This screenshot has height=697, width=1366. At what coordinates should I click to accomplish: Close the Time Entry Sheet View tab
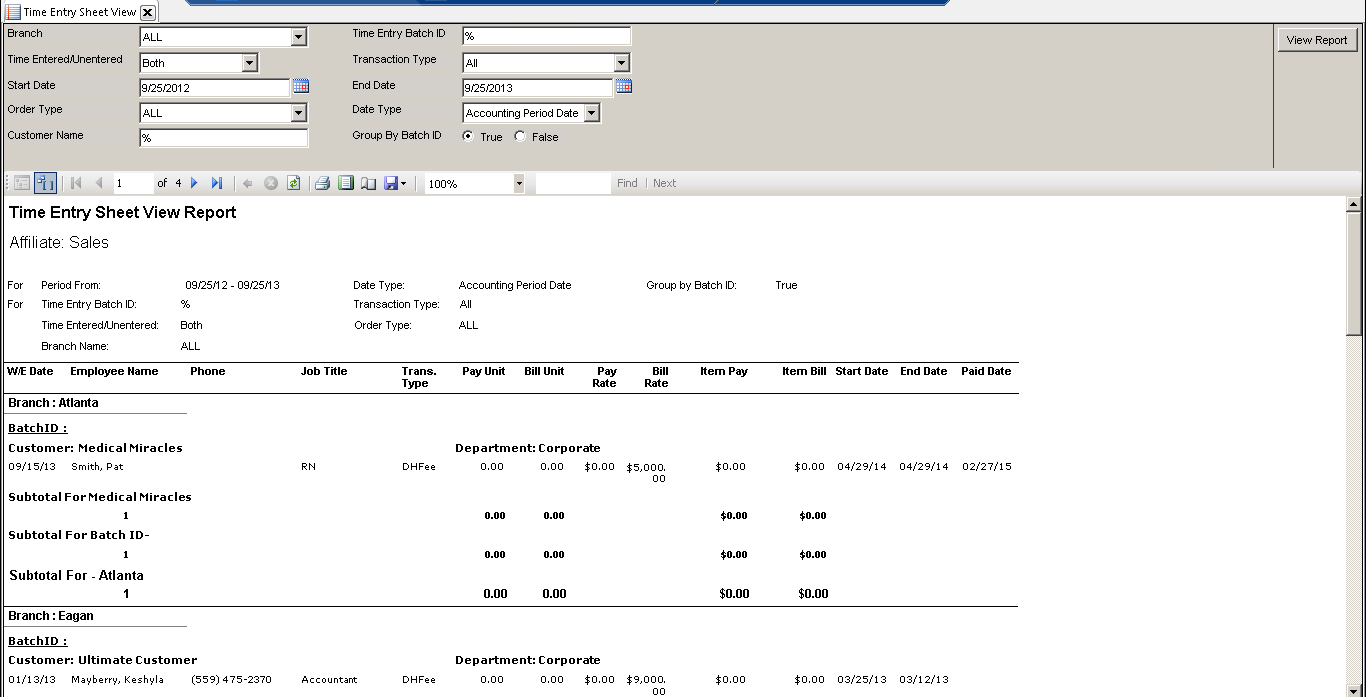point(147,12)
